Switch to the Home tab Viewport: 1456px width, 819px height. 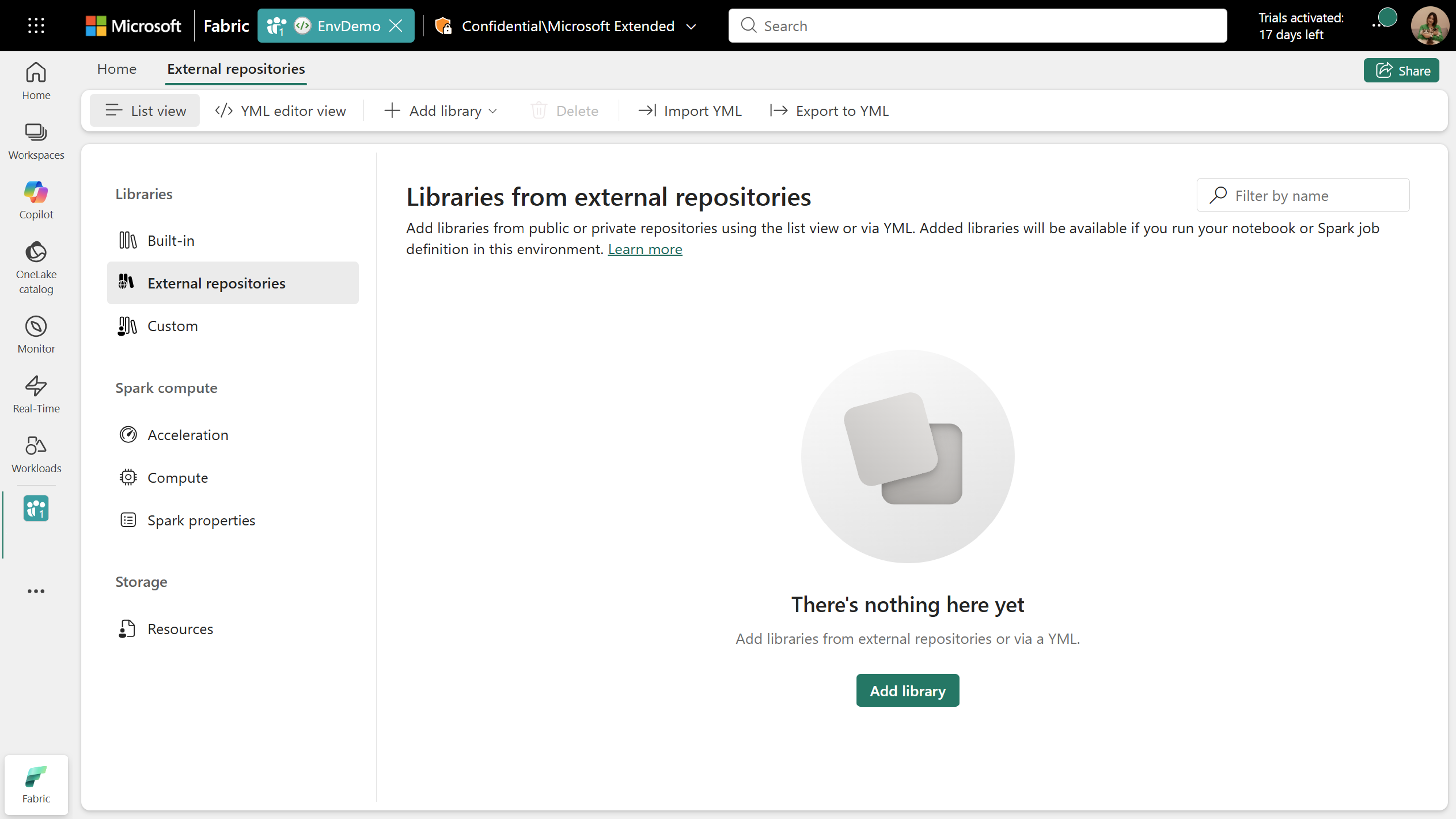(x=116, y=69)
